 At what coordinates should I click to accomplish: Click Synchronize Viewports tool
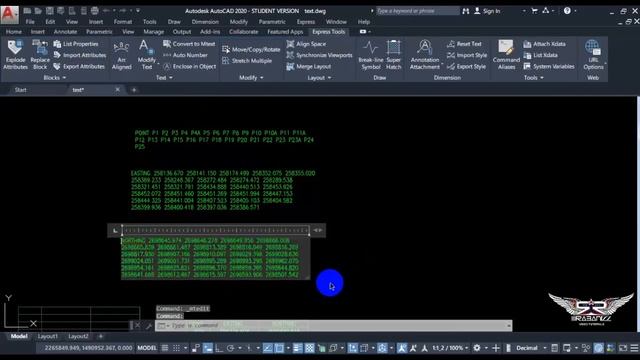coord(319,55)
